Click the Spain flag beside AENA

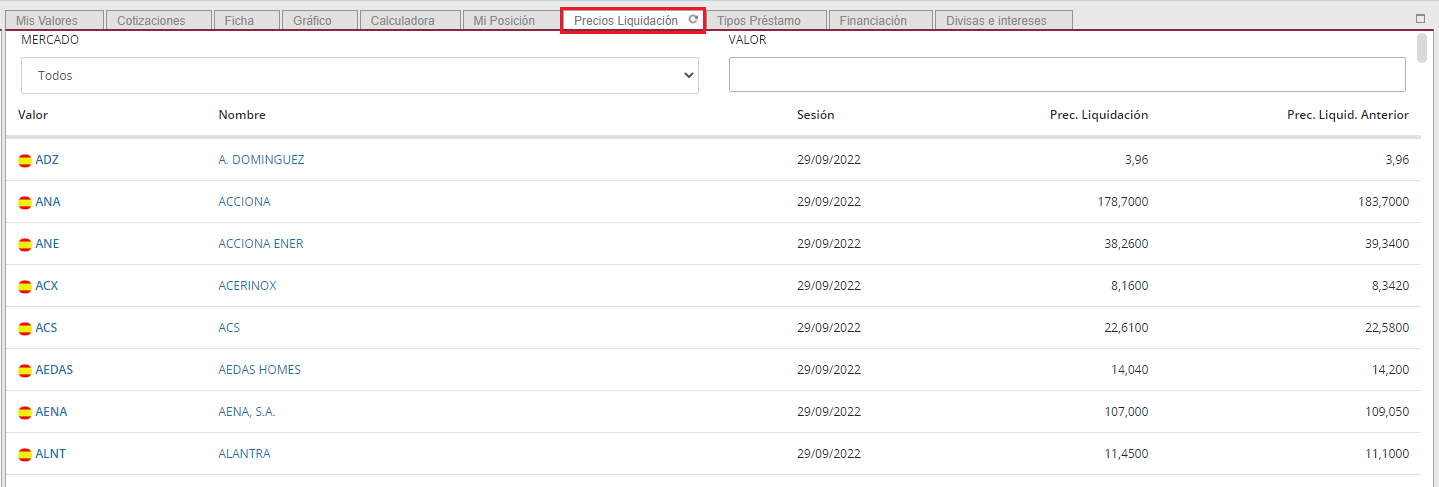(25, 412)
